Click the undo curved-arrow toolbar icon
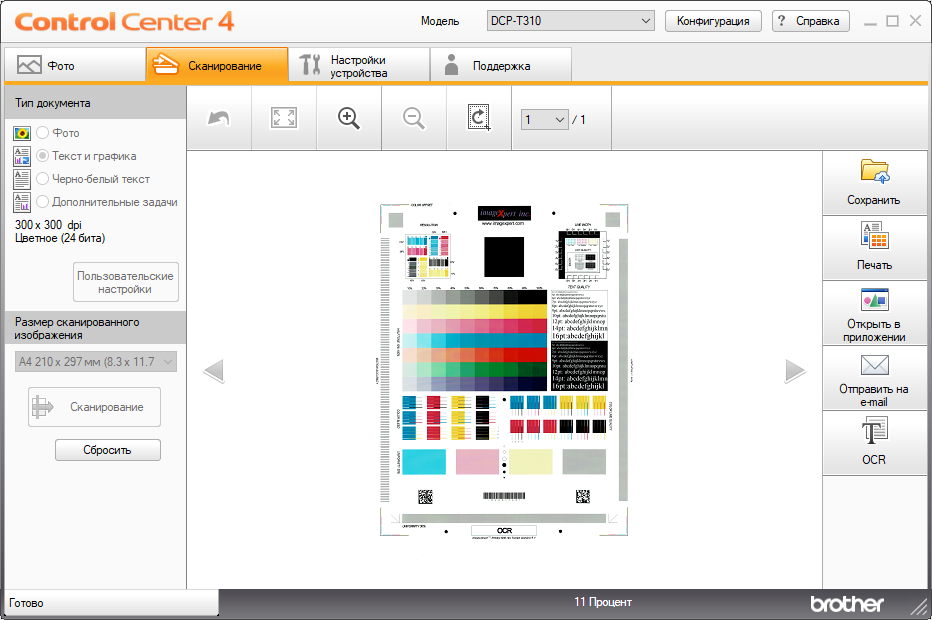 219,118
